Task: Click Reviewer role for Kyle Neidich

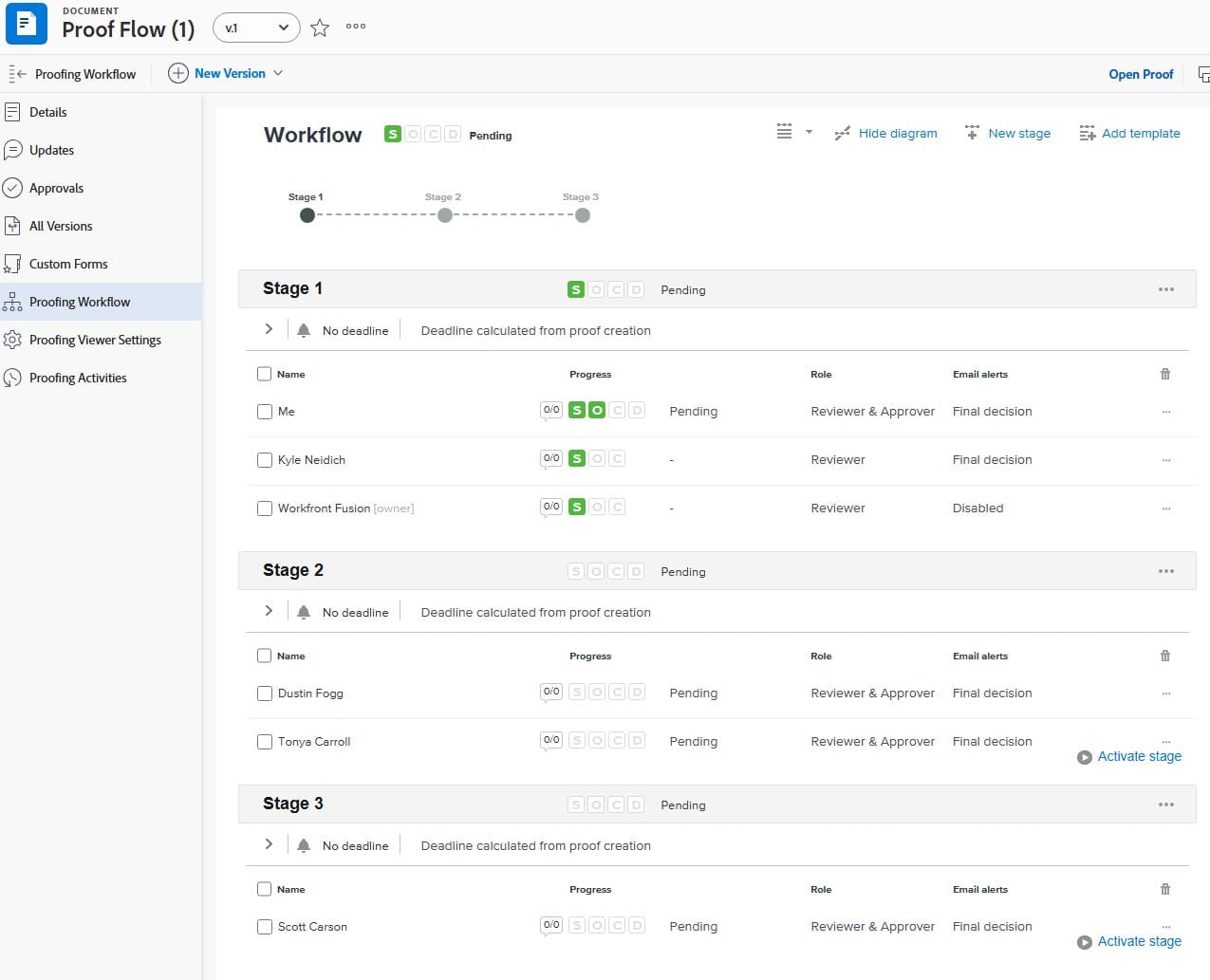Action: pyautogui.click(x=838, y=460)
